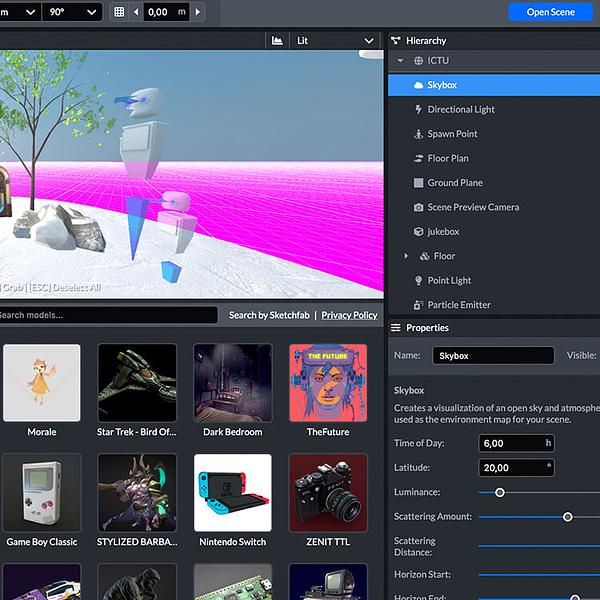Viewport: 600px width, 600px height.
Task: Open the Lit render mode dropdown
Action: click(x=333, y=41)
